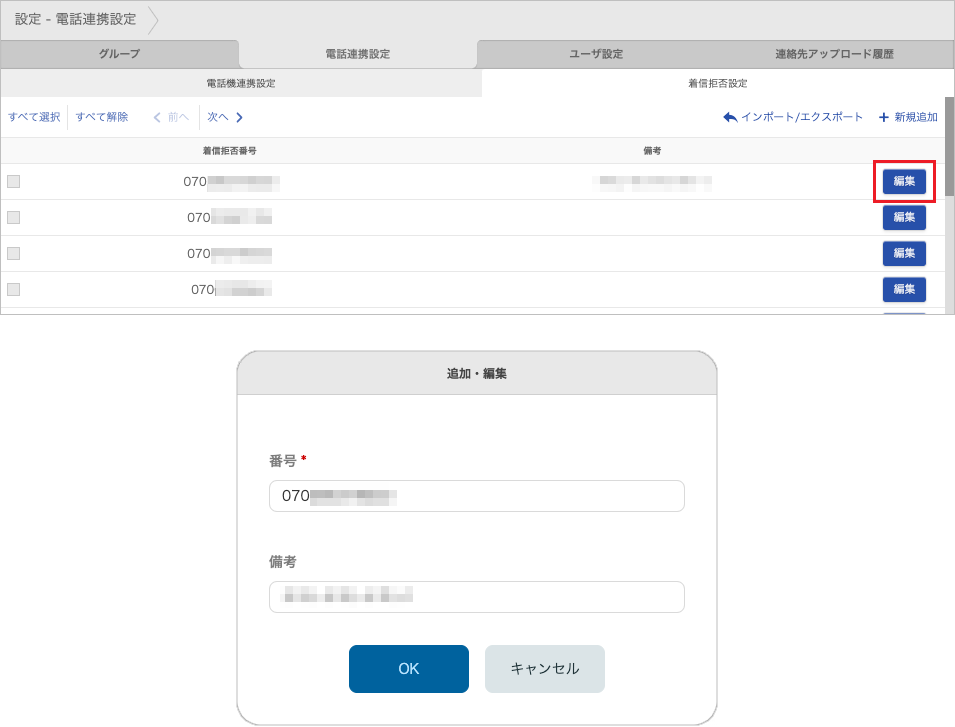Click the second row's 070 number
This screenshot has height=727, width=955.
point(230,217)
